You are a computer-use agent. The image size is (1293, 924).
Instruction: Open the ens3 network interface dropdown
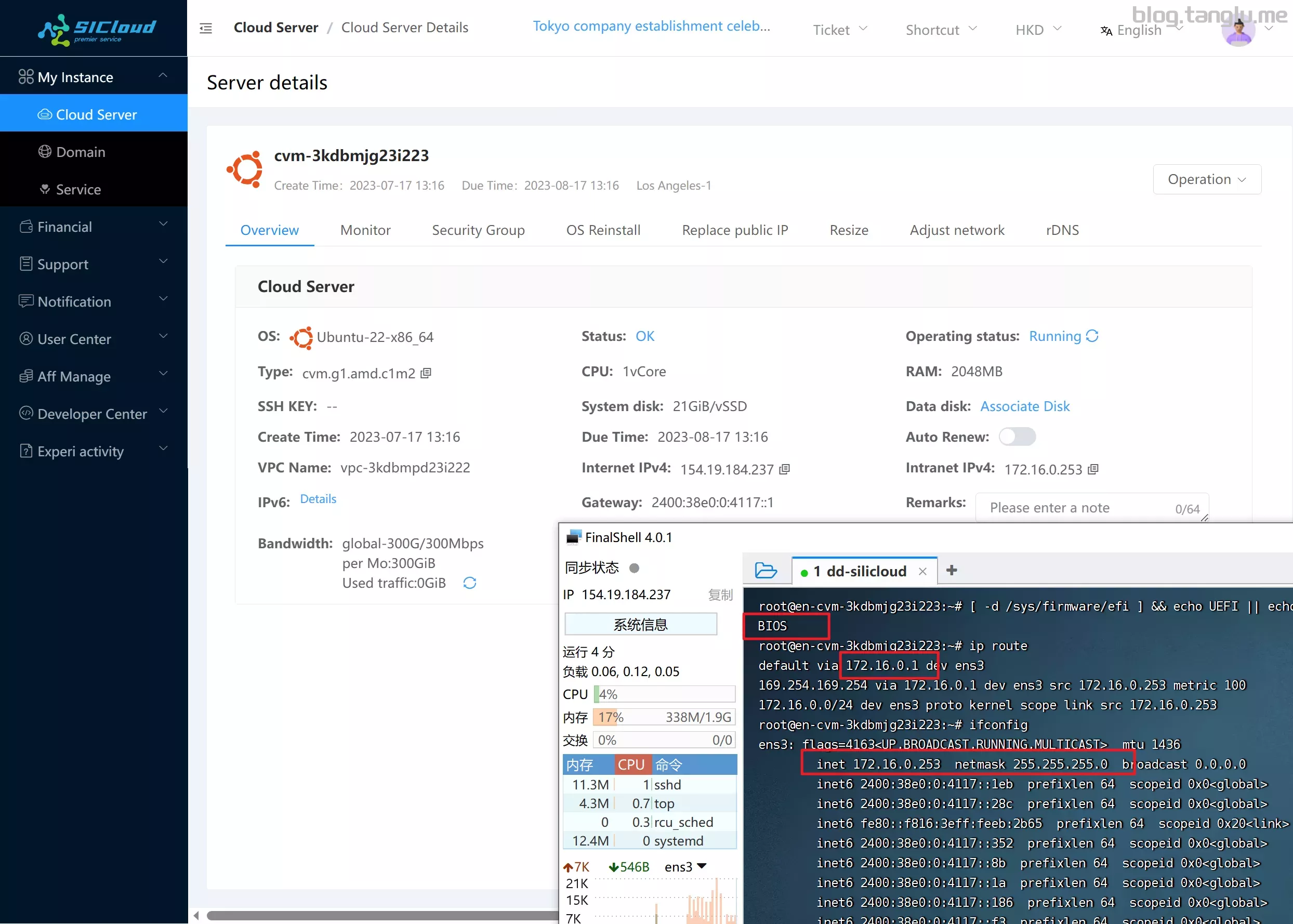click(x=702, y=866)
